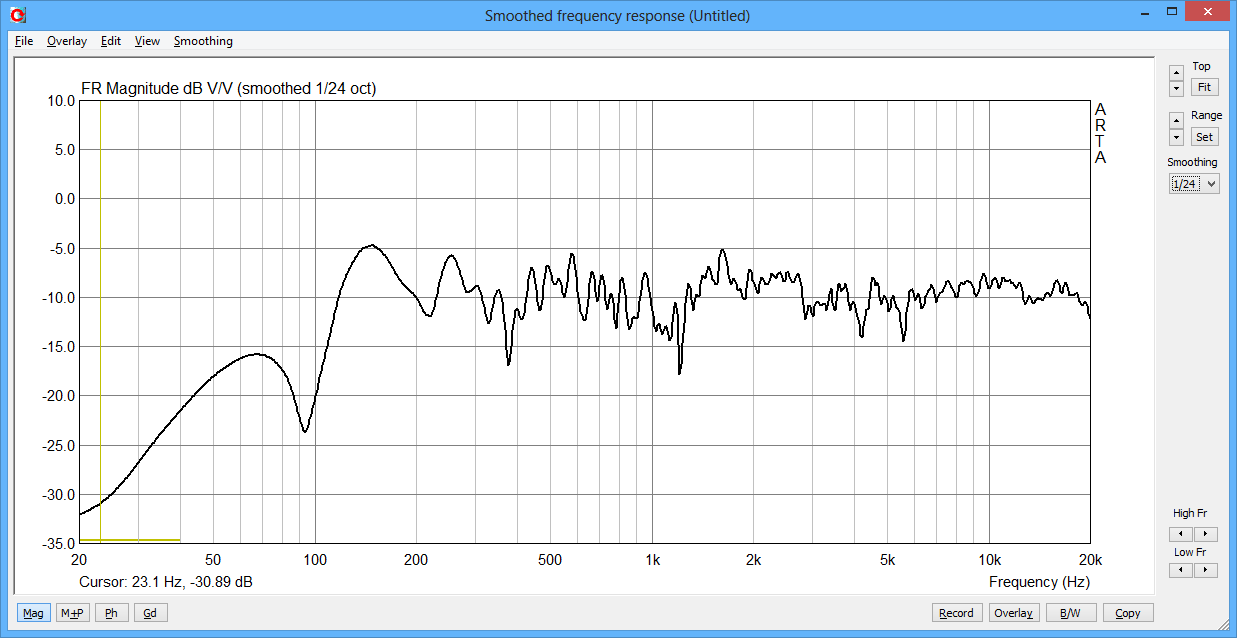This screenshot has width=1237, height=638.
Task: Click the Fit button
Action: click(1204, 88)
